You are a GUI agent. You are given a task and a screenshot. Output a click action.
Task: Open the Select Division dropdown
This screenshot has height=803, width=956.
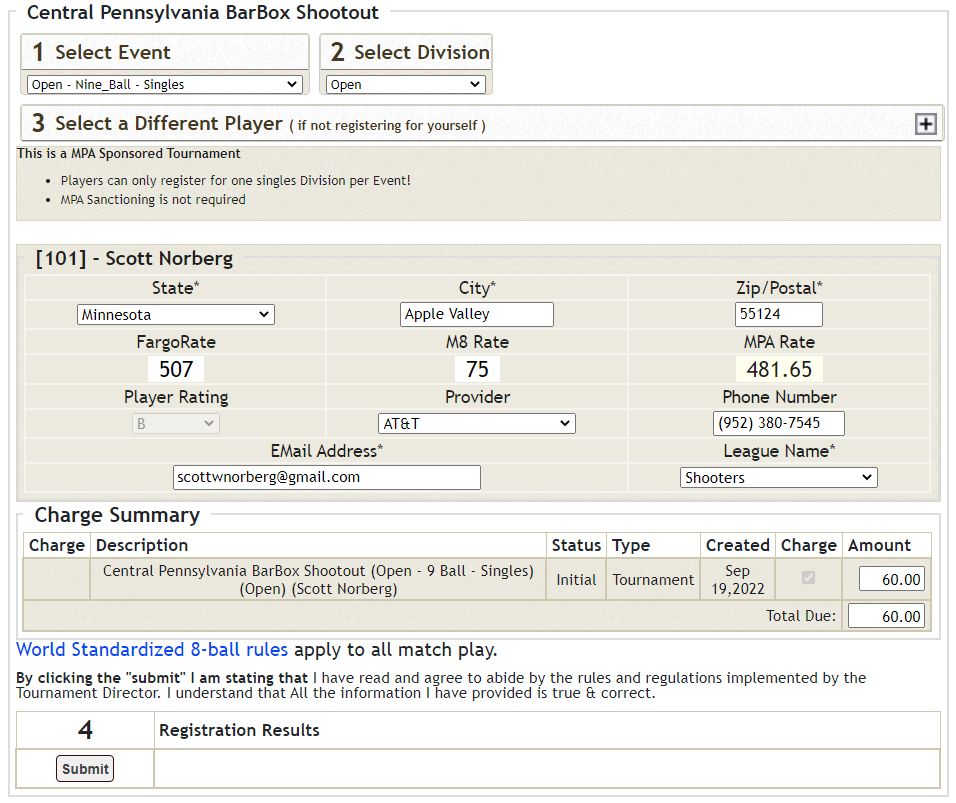pos(406,85)
